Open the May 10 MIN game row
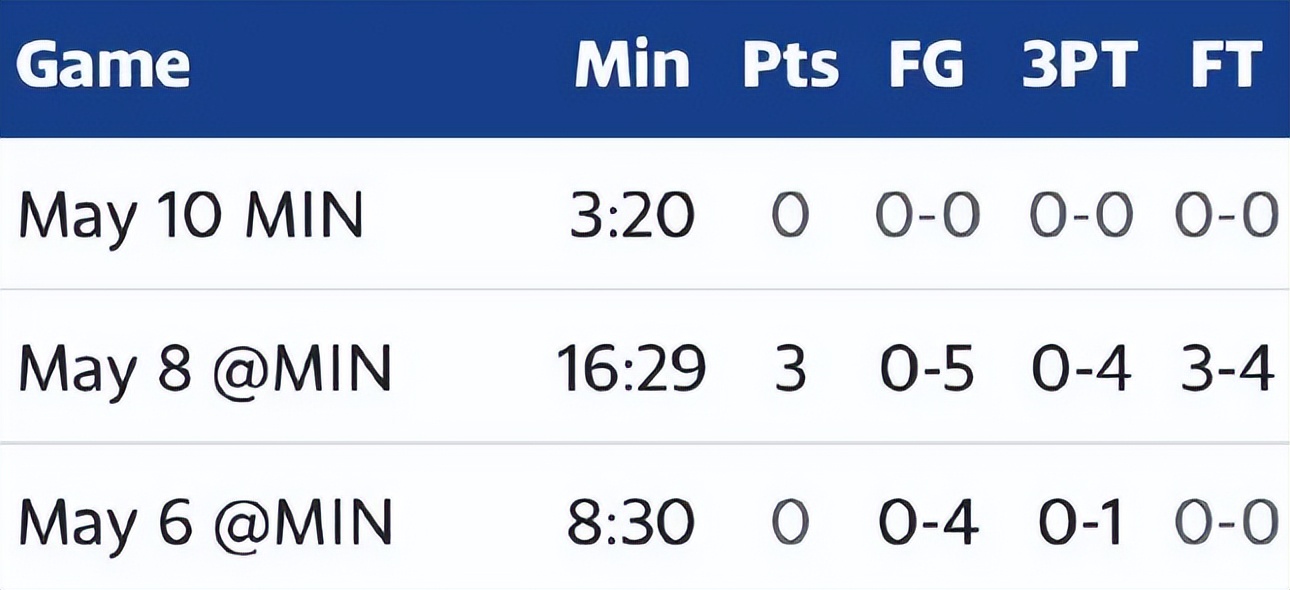The width and height of the screenshot is (1290, 590). pos(645,215)
